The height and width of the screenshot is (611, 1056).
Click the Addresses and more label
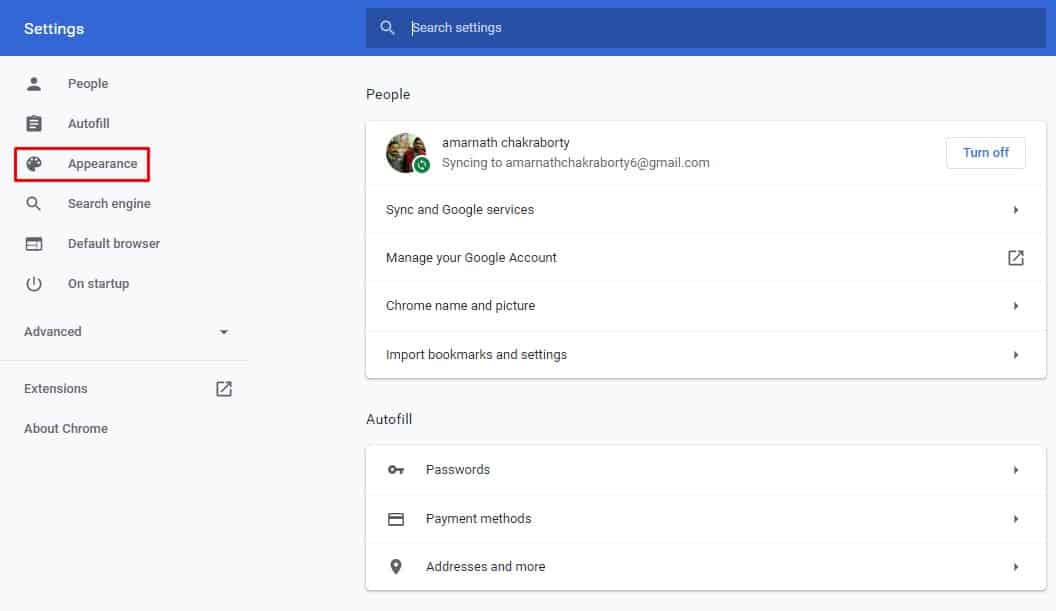pyautogui.click(x=486, y=567)
